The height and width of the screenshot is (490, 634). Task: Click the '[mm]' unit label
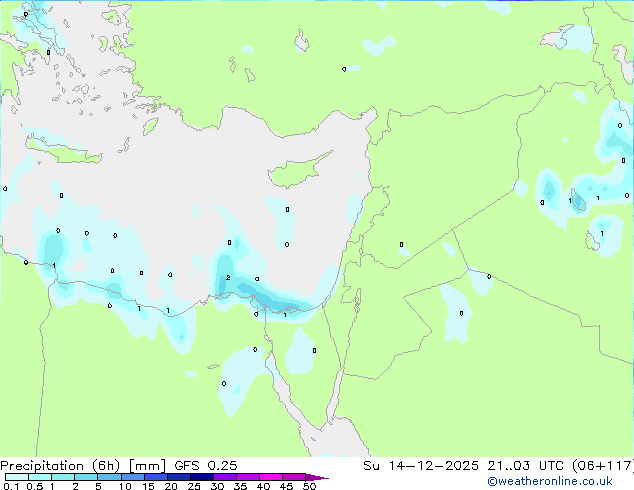tap(147, 466)
